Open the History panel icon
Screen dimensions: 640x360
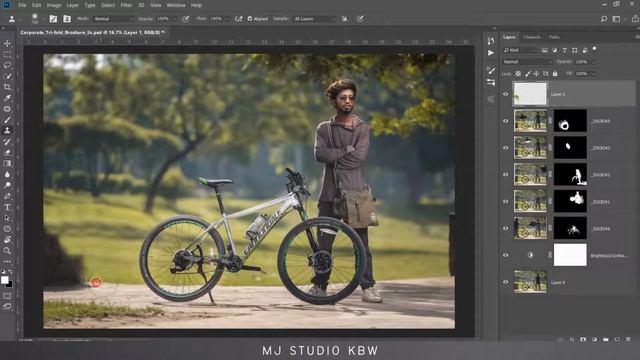point(491,40)
